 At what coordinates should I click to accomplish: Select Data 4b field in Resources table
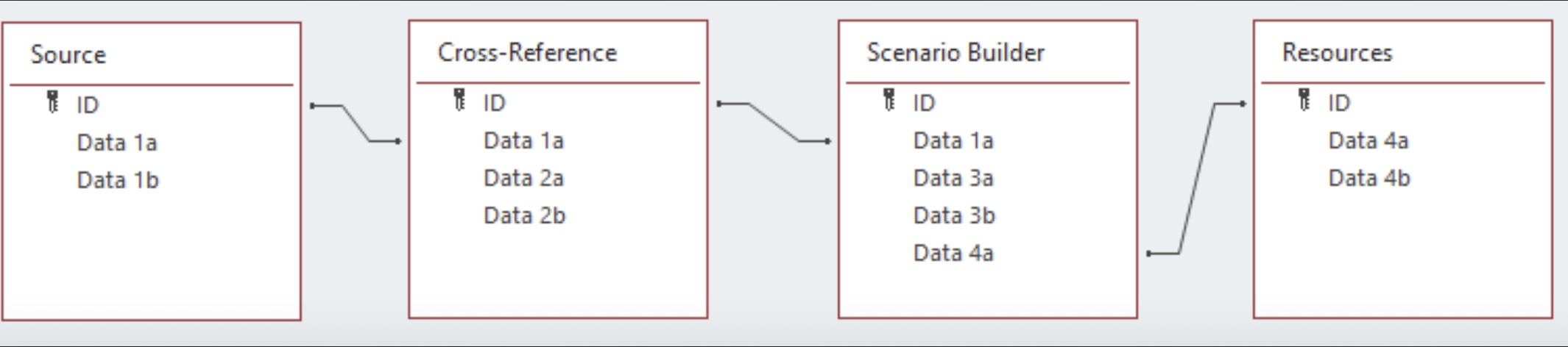1369,178
